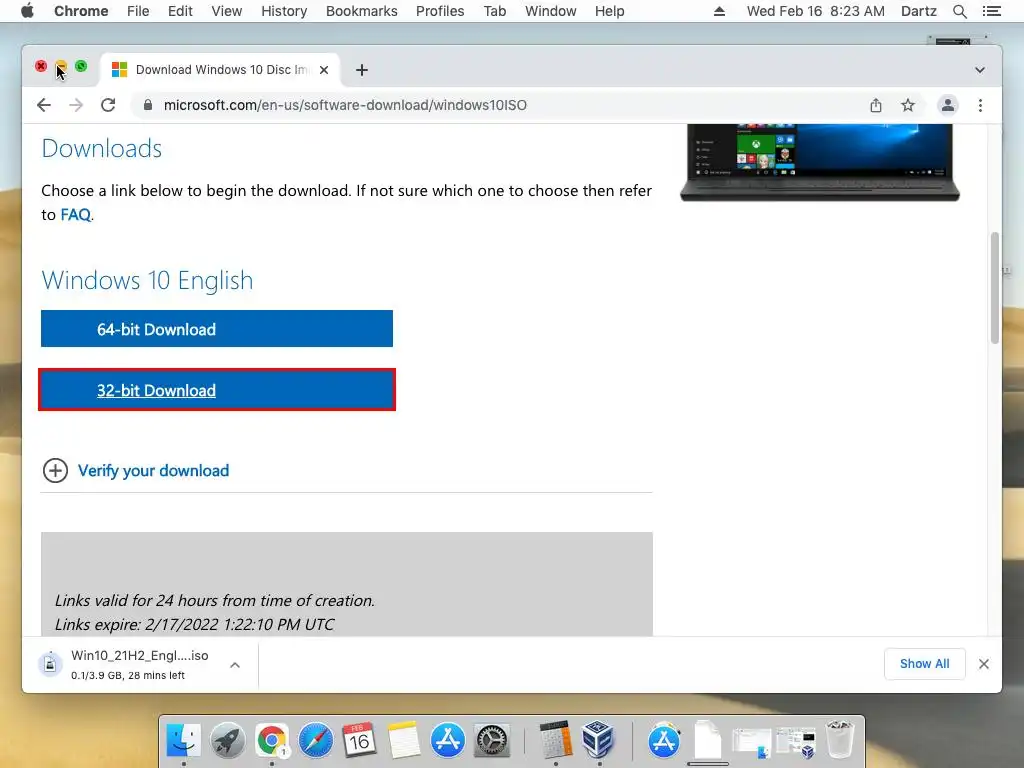Open the Control Center list icon
This screenshot has width=1024, height=768.
(x=991, y=11)
